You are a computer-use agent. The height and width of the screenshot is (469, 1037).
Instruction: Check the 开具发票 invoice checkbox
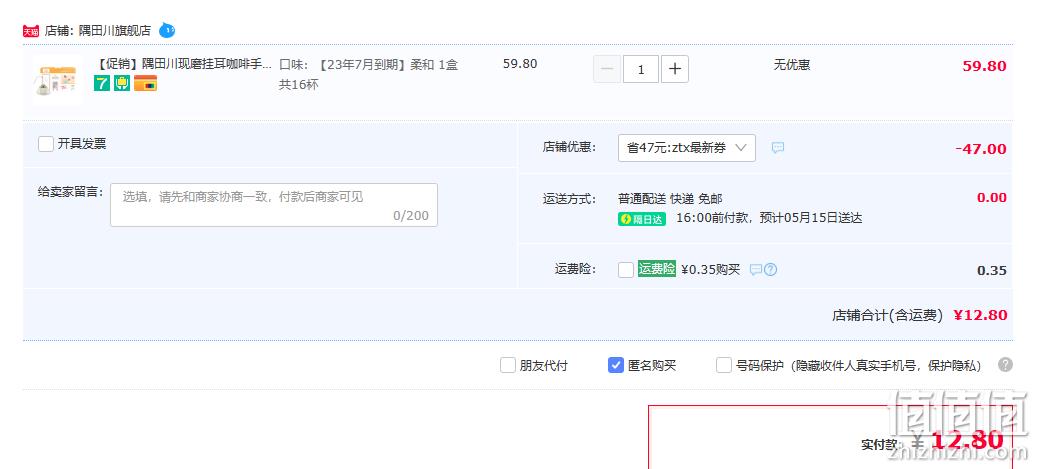(x=46, y=144)
